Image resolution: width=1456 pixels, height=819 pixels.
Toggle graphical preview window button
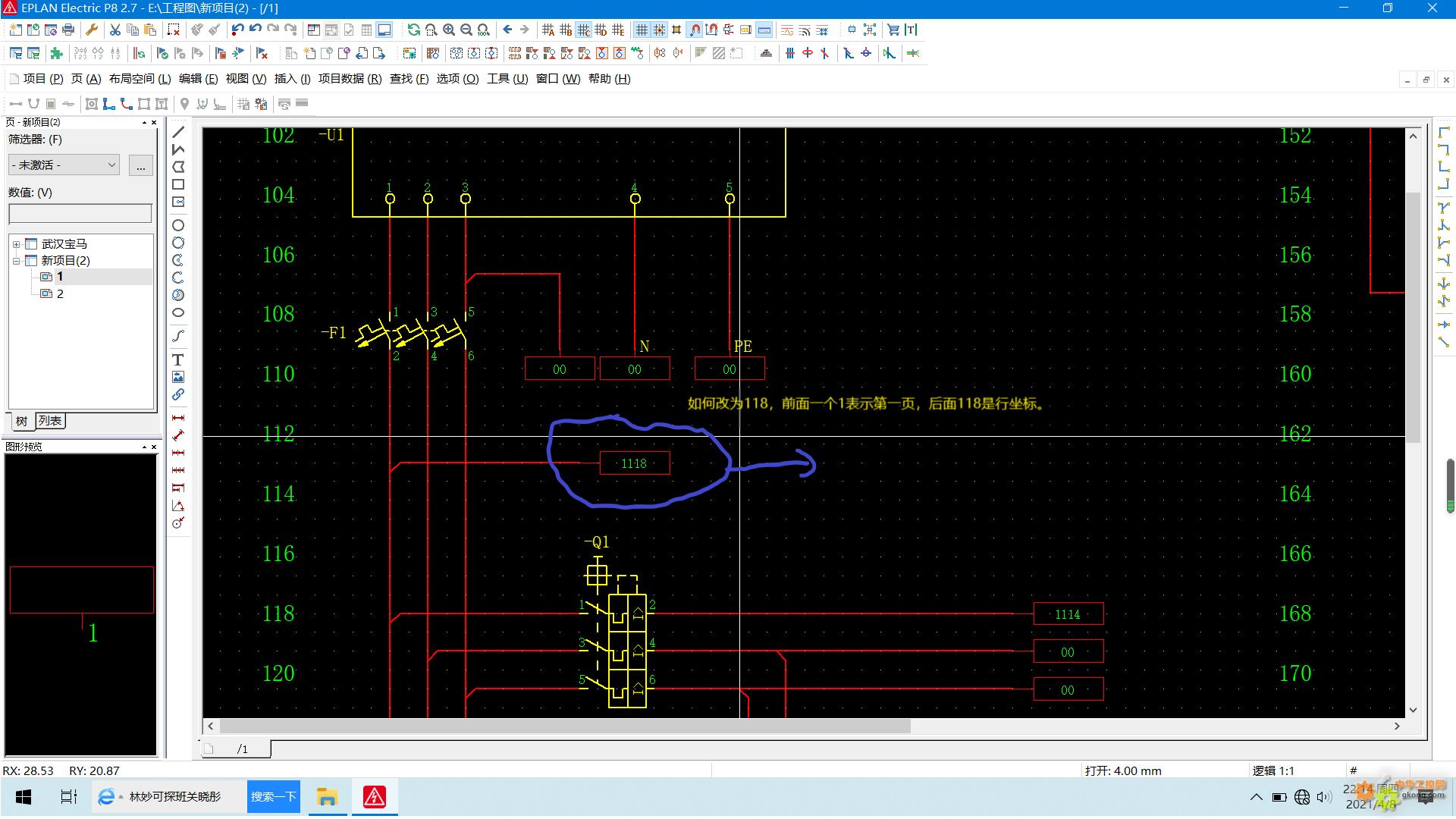coord(384,30)
